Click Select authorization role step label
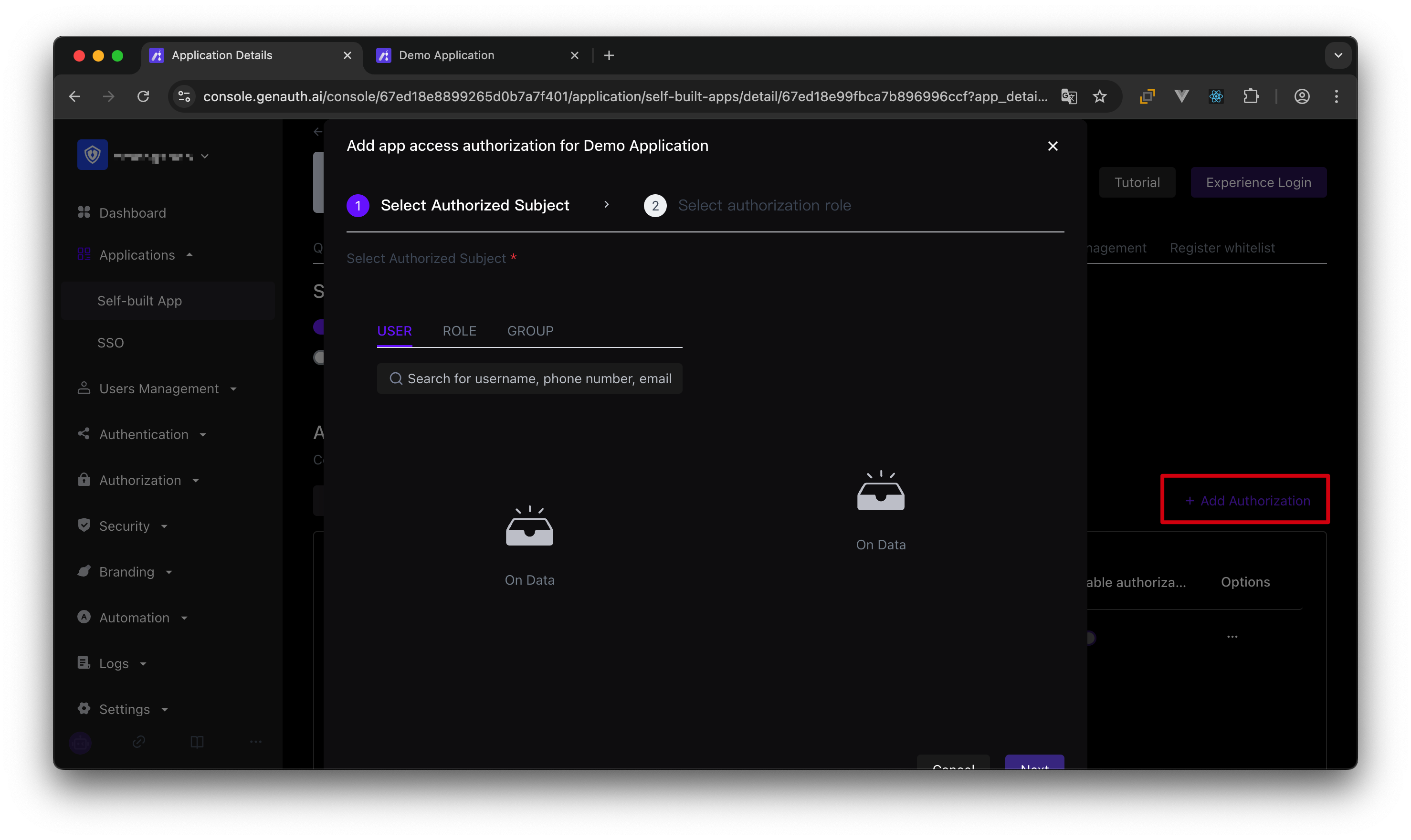 (764, 206)
